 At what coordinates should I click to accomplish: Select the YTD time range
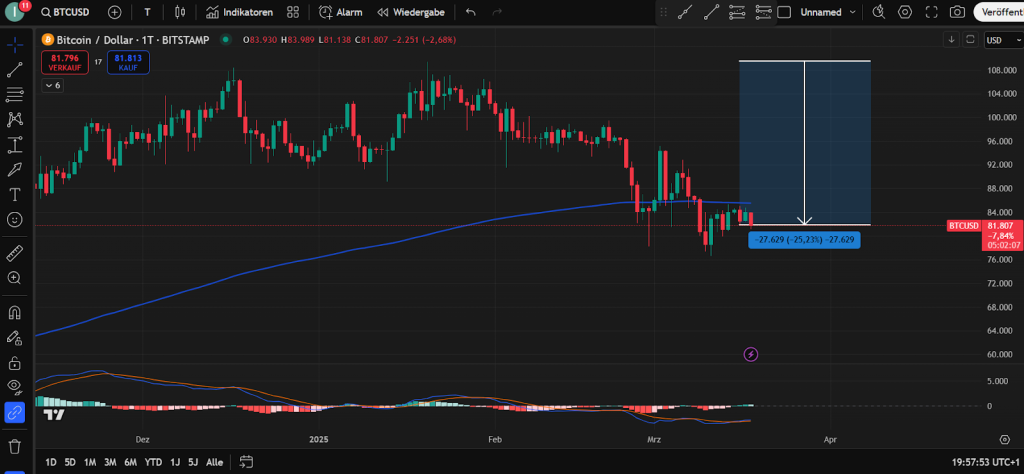153,462
